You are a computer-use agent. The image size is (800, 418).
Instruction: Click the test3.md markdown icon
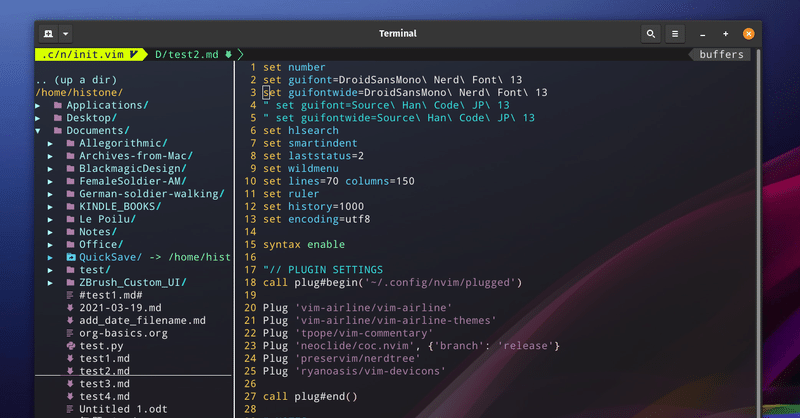point(70,384)
